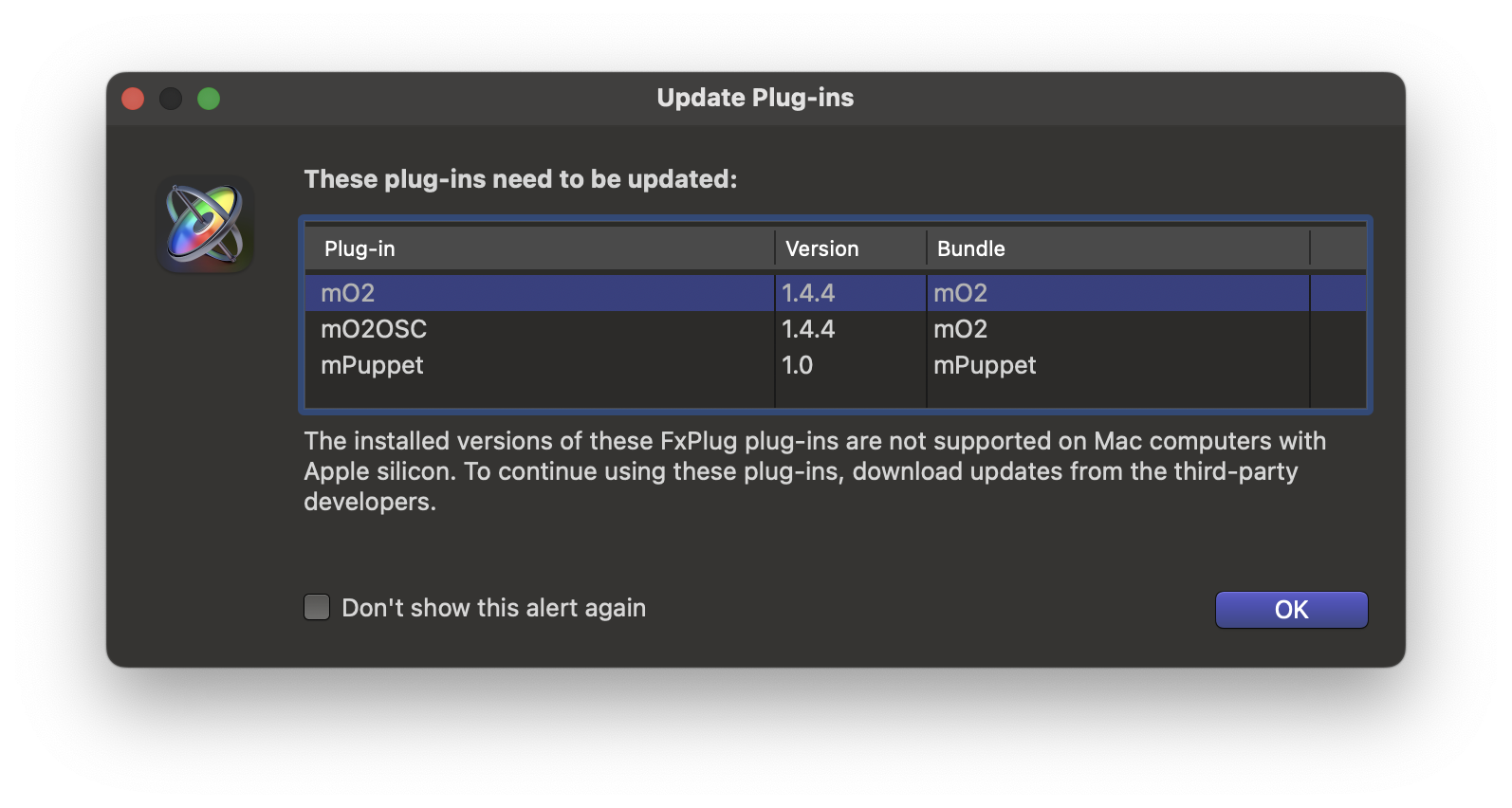Click the "Don't show this alert again" label text
The height and width of the screenshot is (808, 1512).
(x=493, y=608)
